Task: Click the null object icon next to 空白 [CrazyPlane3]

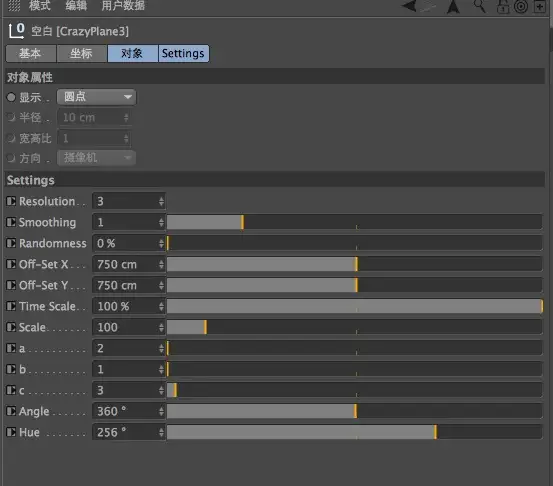Action: coord(16,31)
